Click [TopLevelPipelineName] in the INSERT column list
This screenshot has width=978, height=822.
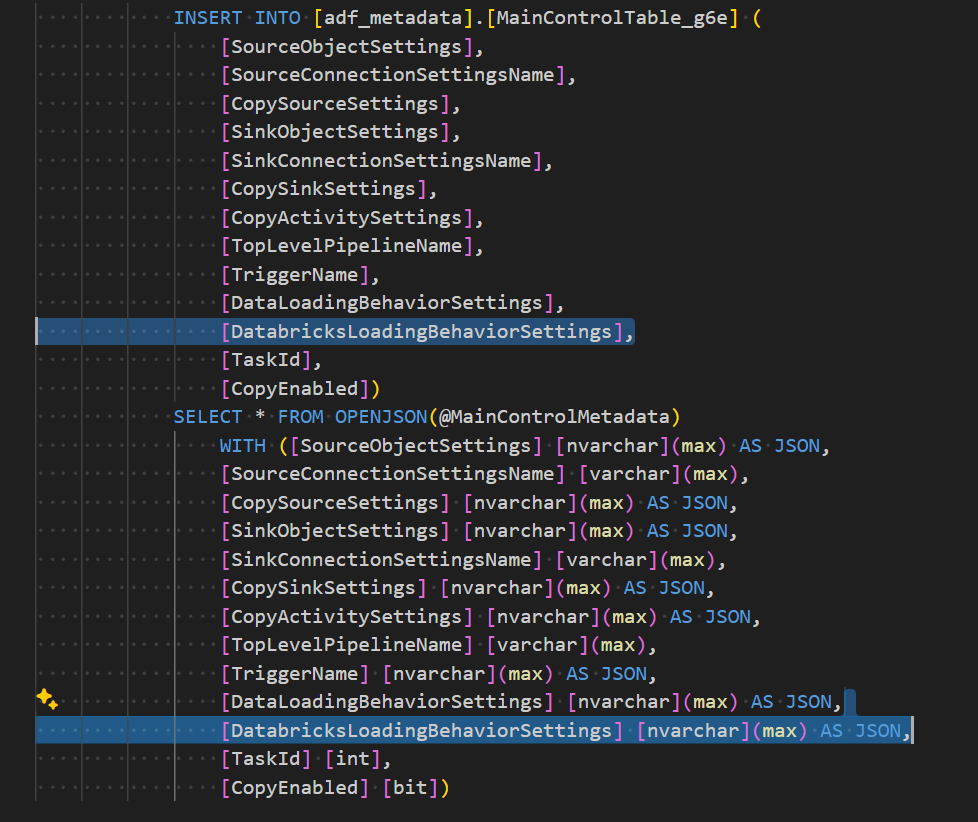tap(347, 246)
